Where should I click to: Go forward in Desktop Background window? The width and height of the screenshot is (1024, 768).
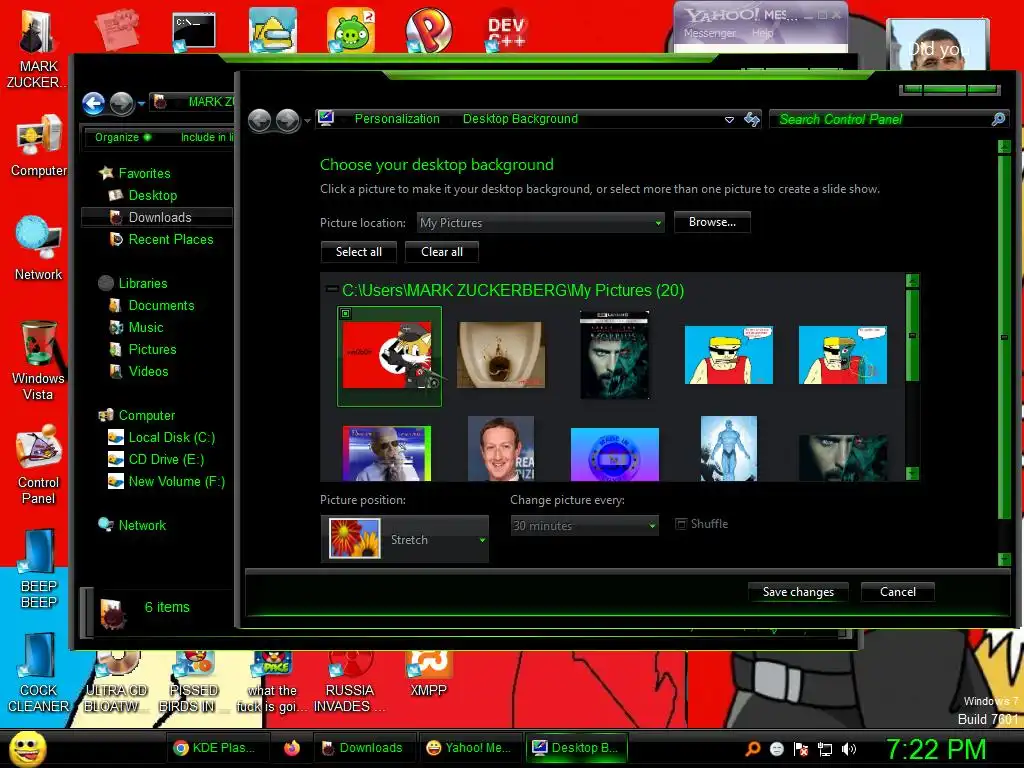pos(287,120)
